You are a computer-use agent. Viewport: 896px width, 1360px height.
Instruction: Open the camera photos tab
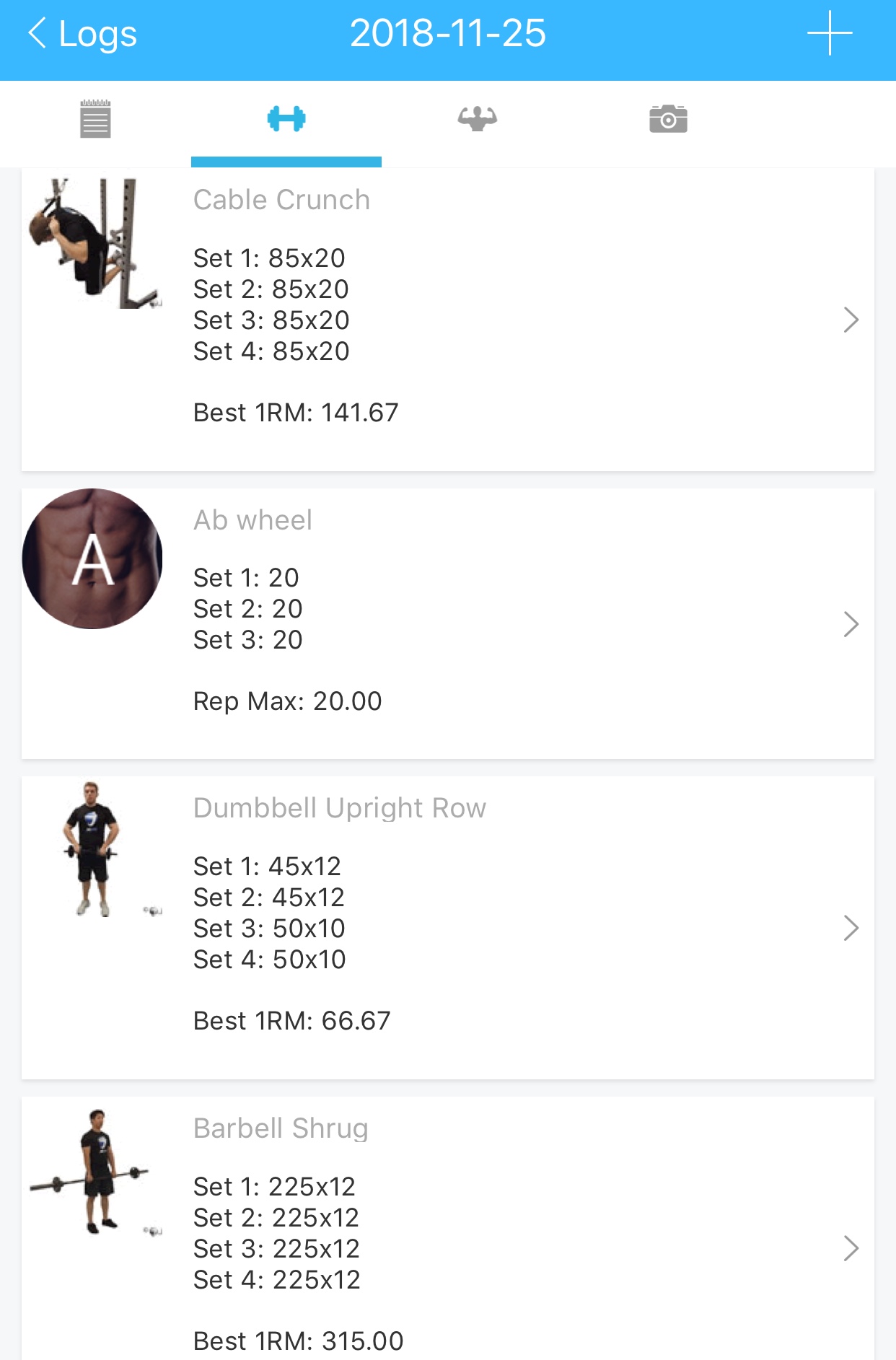[668, 119]
